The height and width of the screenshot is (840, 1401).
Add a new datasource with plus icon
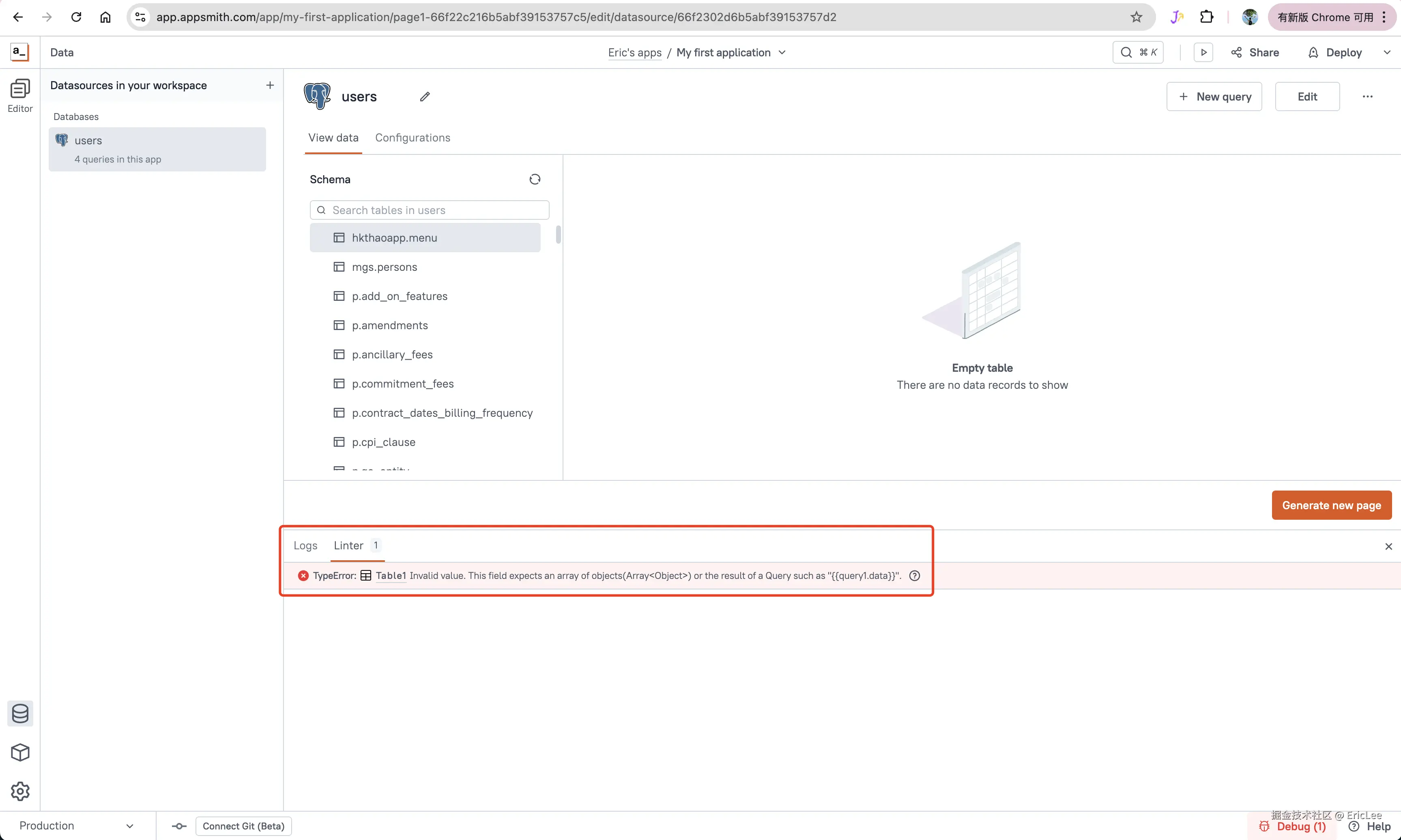coord(270,85)
